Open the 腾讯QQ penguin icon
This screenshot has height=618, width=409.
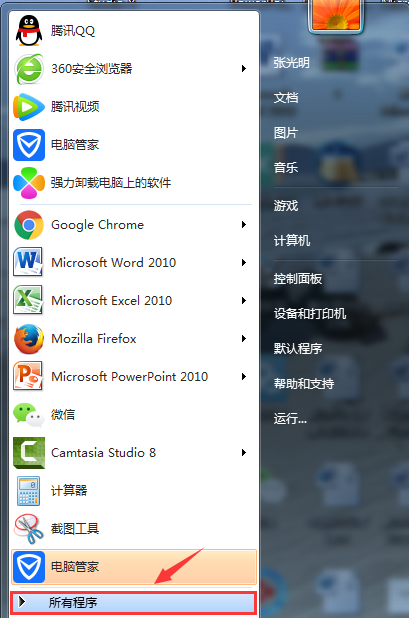click(x=29, y=31)
